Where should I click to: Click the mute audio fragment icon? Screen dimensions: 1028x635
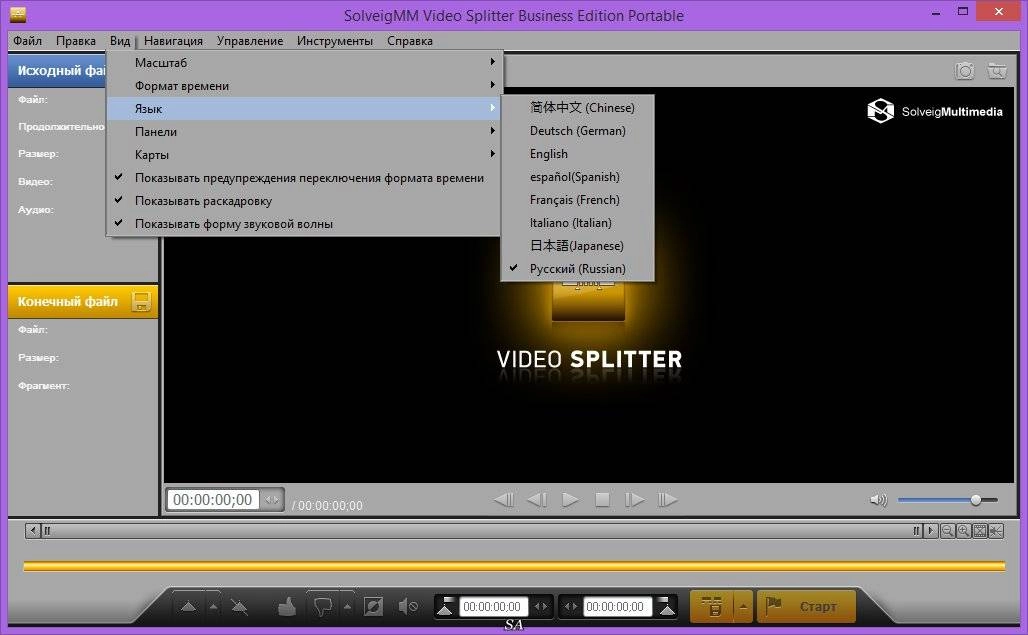[408, 607]
